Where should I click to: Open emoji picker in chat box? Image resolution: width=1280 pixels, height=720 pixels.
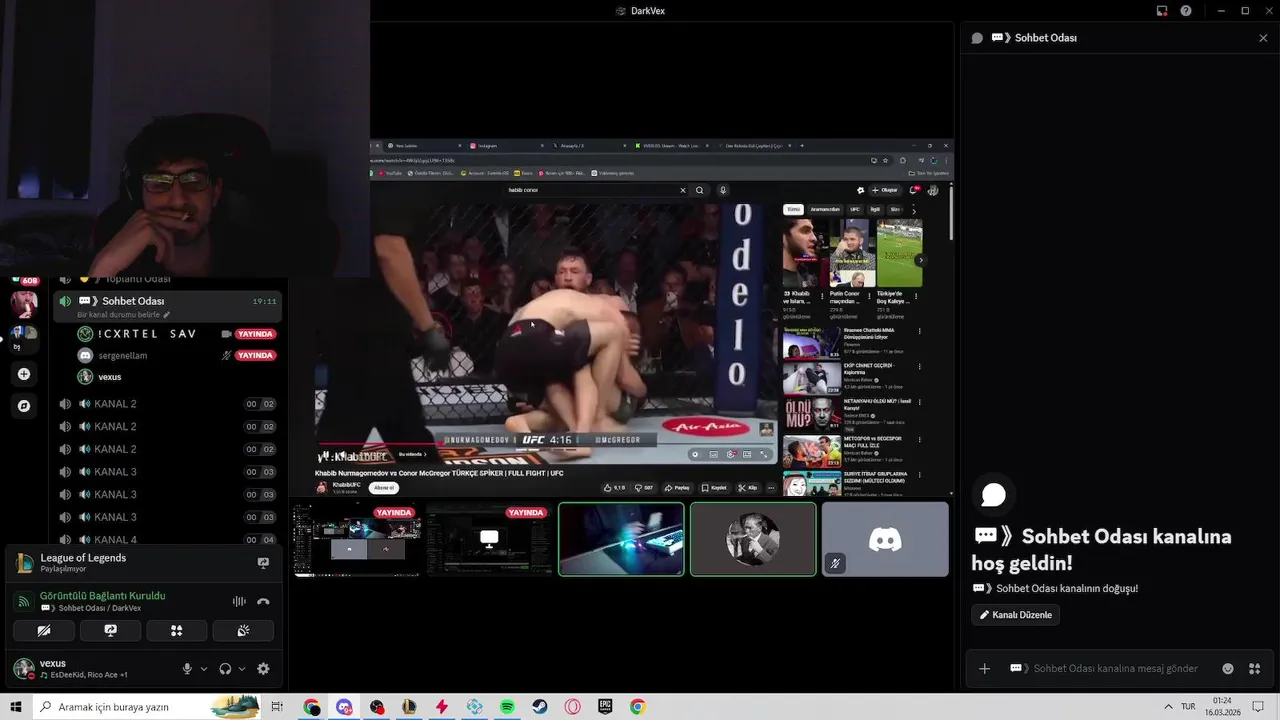pyautogui.click(x=1228, y=668)
